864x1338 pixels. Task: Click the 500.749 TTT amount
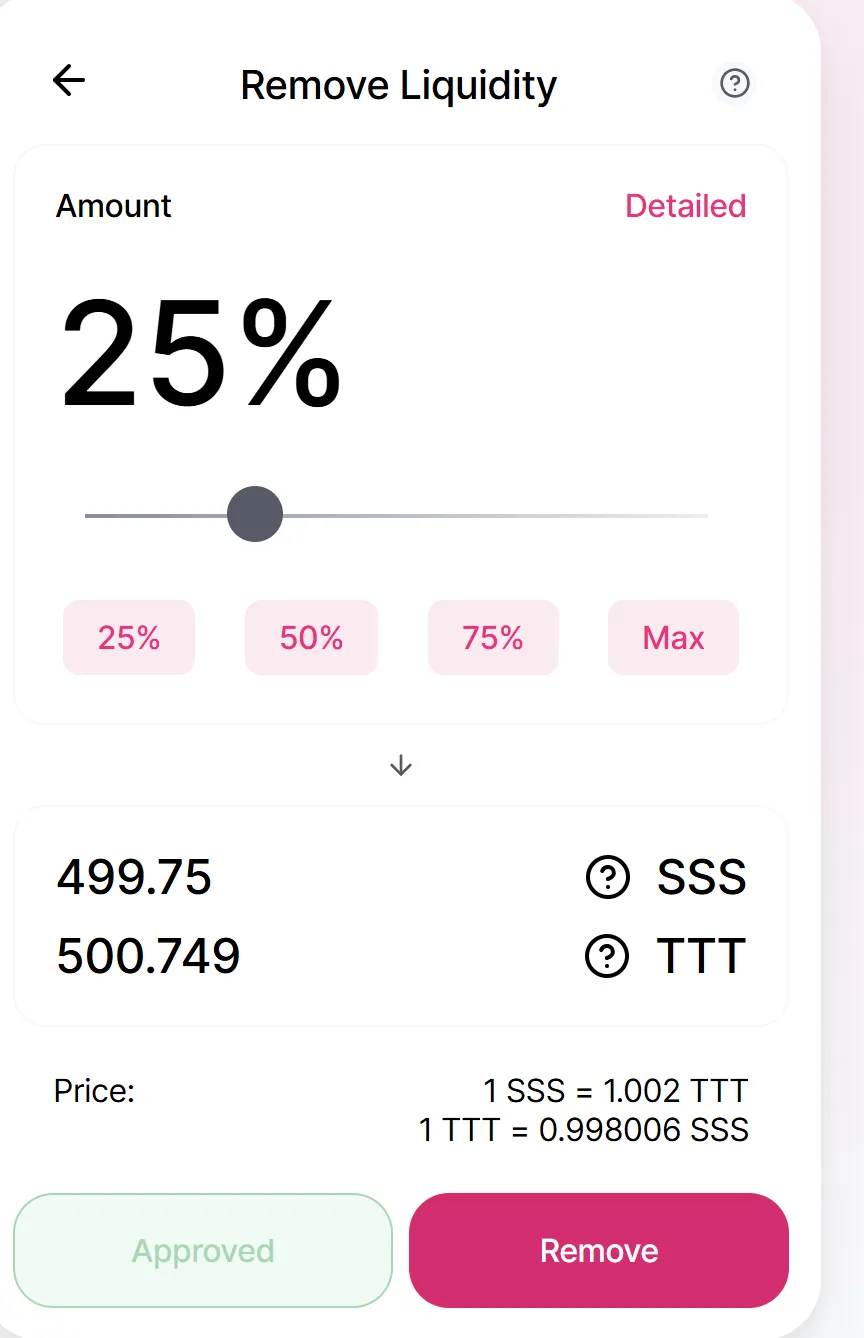pyautogui.click(x=148, y=957)
